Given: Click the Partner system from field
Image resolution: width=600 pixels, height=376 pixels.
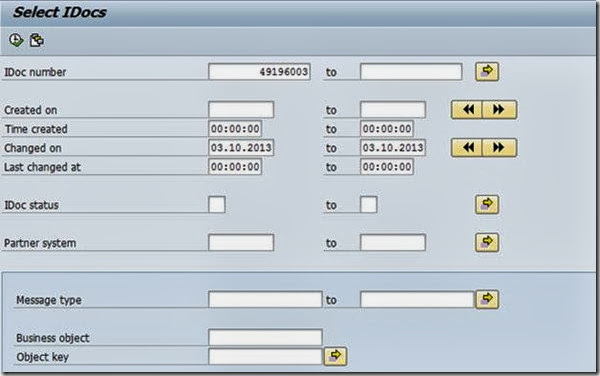Looking at the screenshot, I should tap(241, 243).
